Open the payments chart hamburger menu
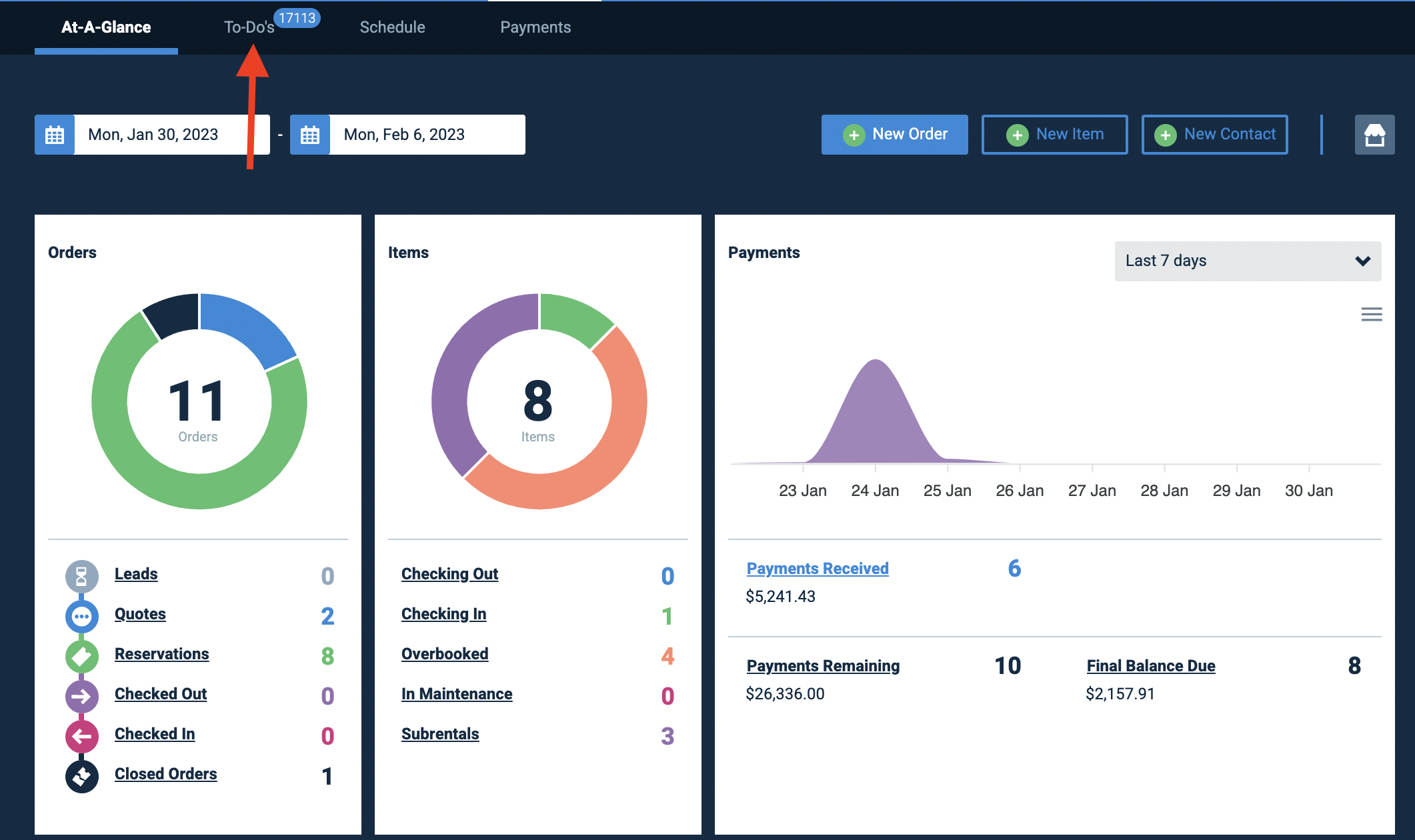 pos(1372,314)
